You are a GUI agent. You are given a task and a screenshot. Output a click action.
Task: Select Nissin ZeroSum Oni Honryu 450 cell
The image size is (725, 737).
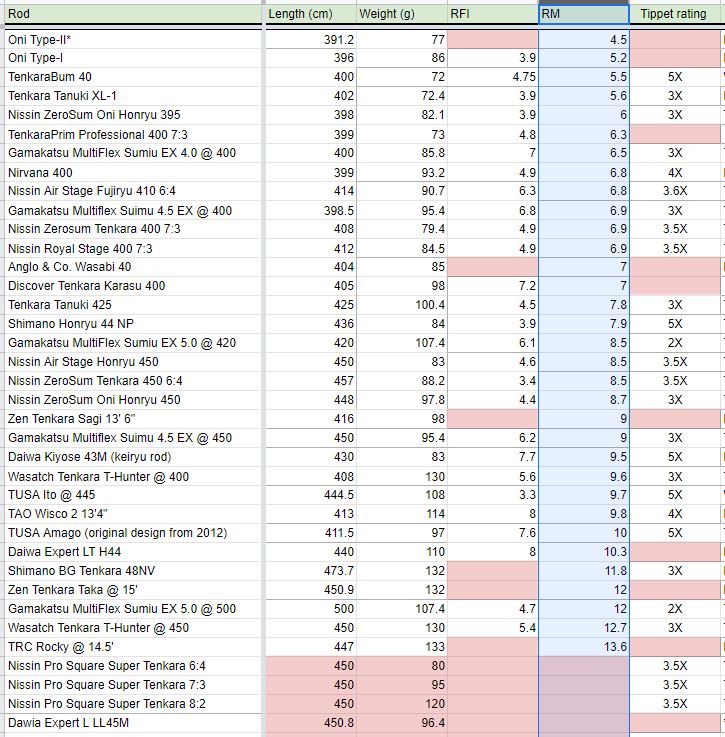click(x=133, y=400)
